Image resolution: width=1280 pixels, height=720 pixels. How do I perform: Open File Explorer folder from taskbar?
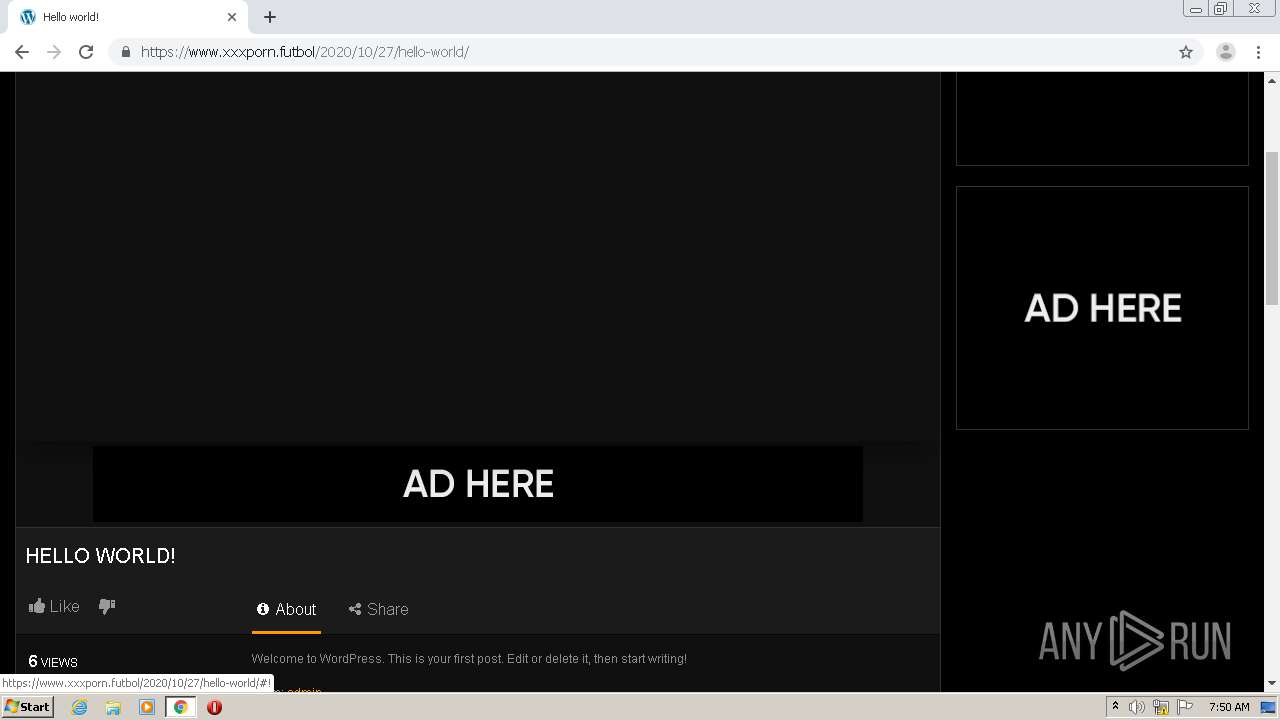113,707
